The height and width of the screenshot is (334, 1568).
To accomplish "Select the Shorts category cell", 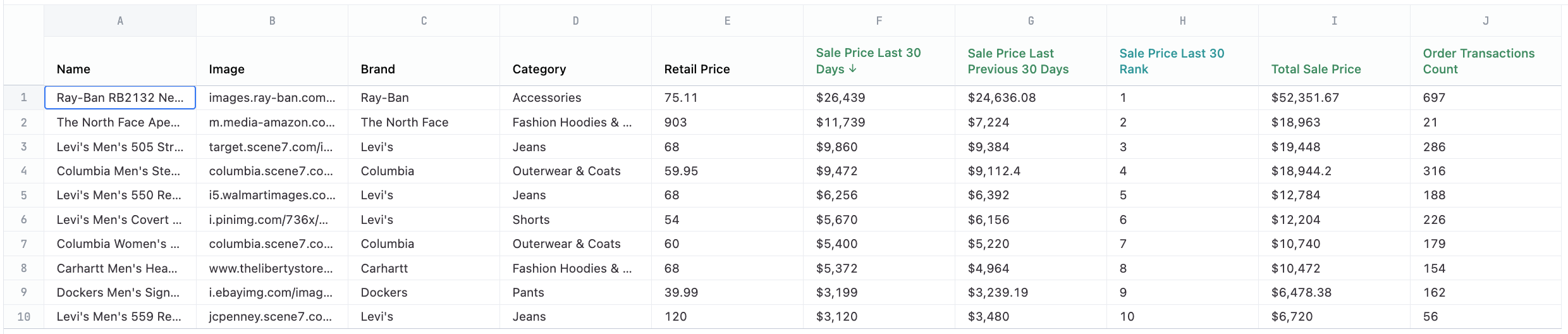I will (x=531, y=220).
